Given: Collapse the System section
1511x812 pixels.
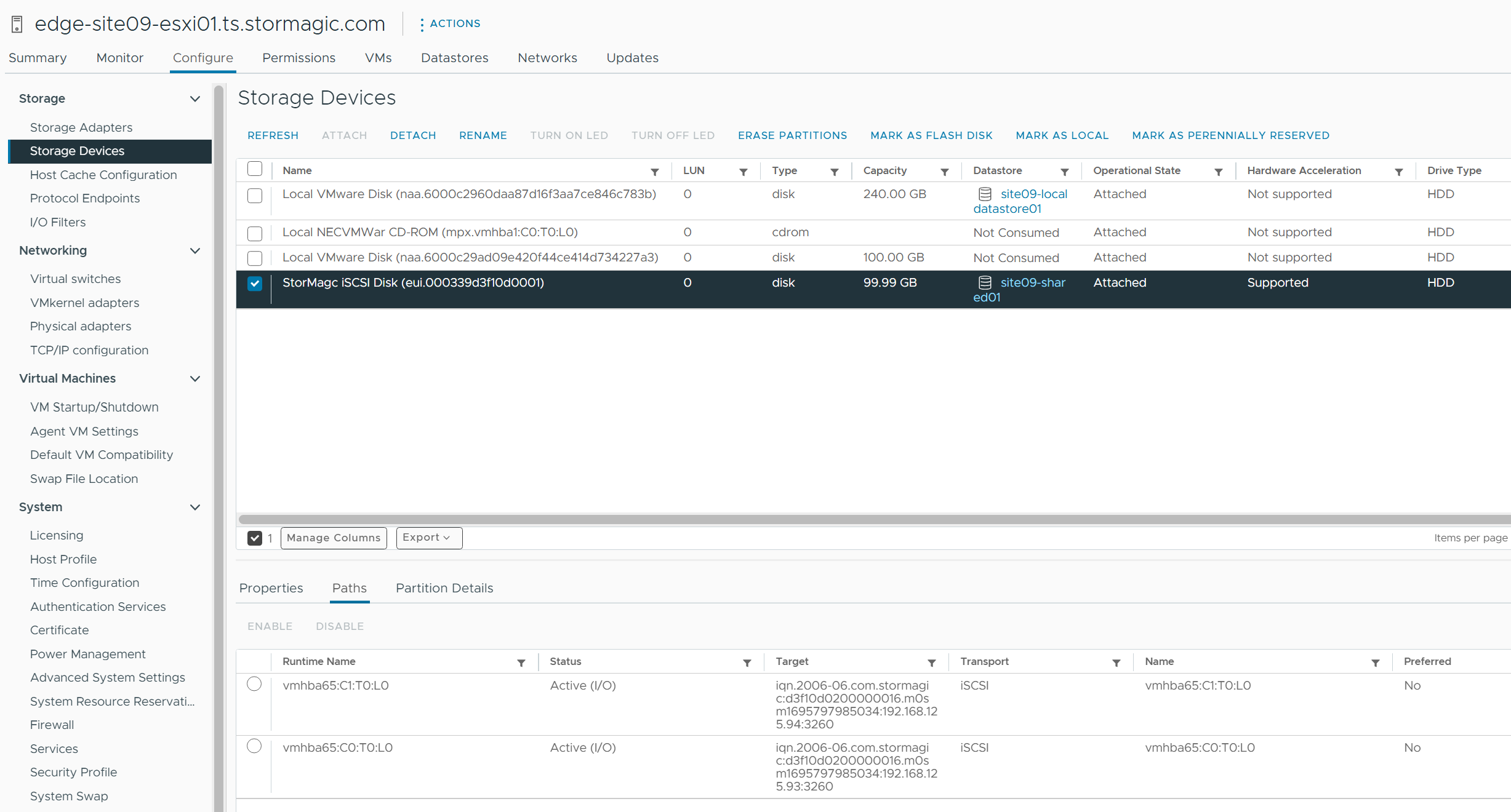Looking at the screenshot, I should point(195,507).
